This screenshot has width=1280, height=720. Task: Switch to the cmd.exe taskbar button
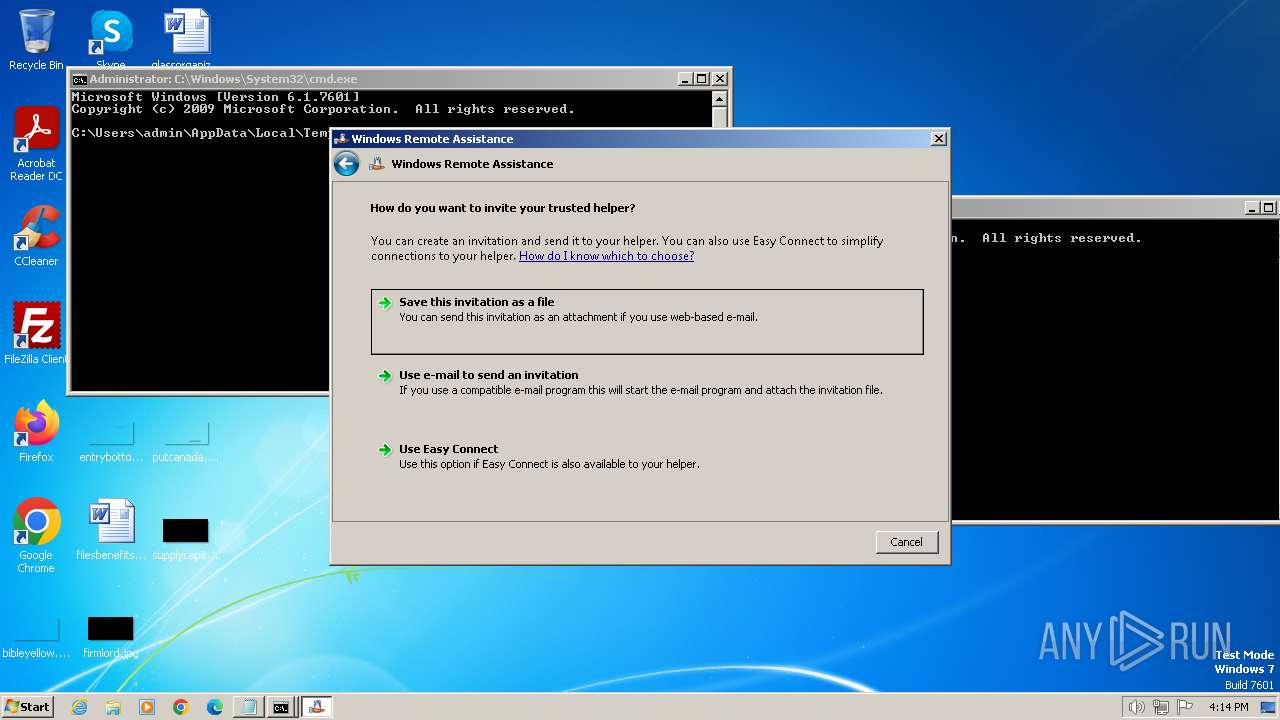pos(282,707)
